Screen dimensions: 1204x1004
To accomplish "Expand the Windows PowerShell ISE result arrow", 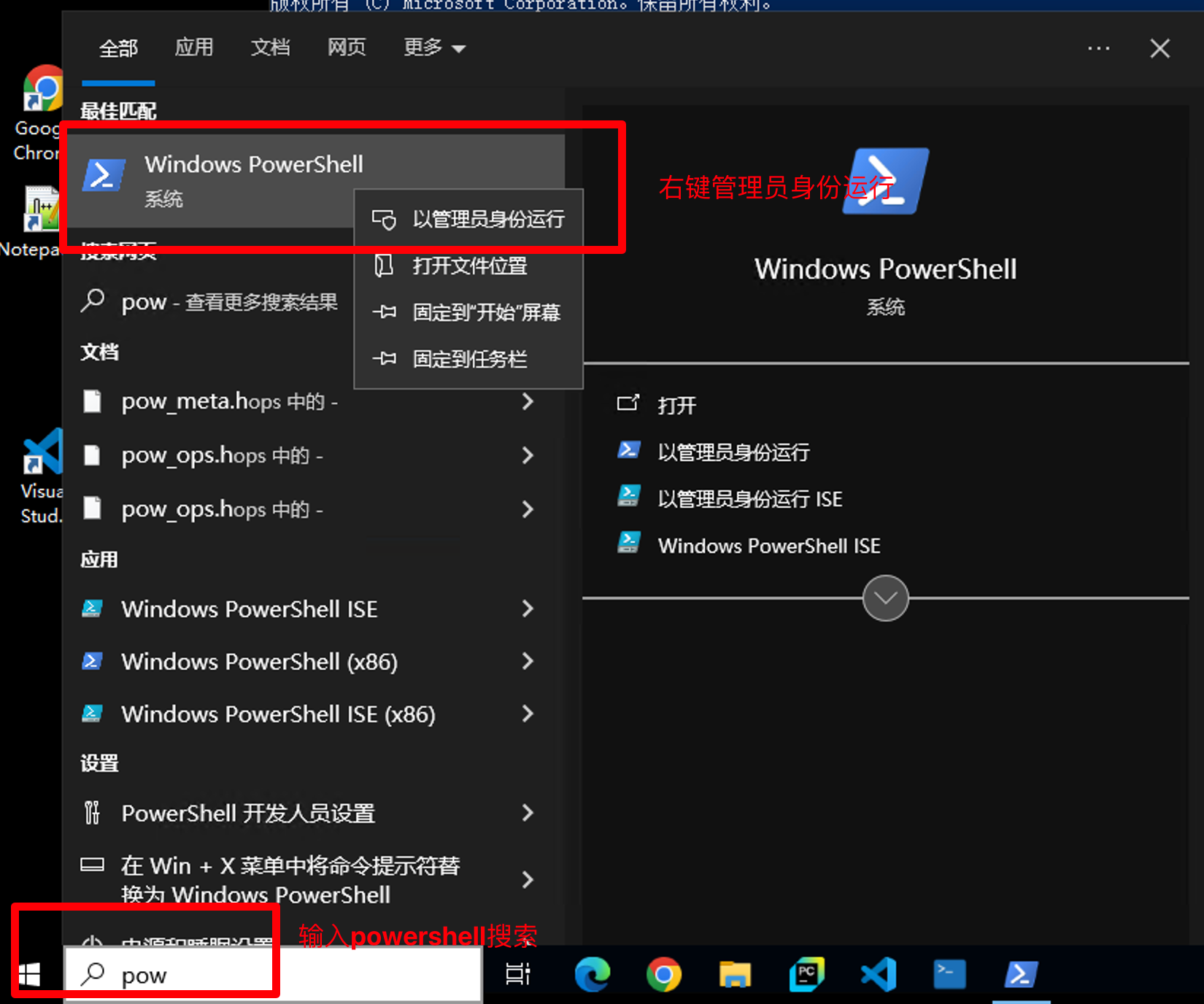I will [x=528, y=609].
